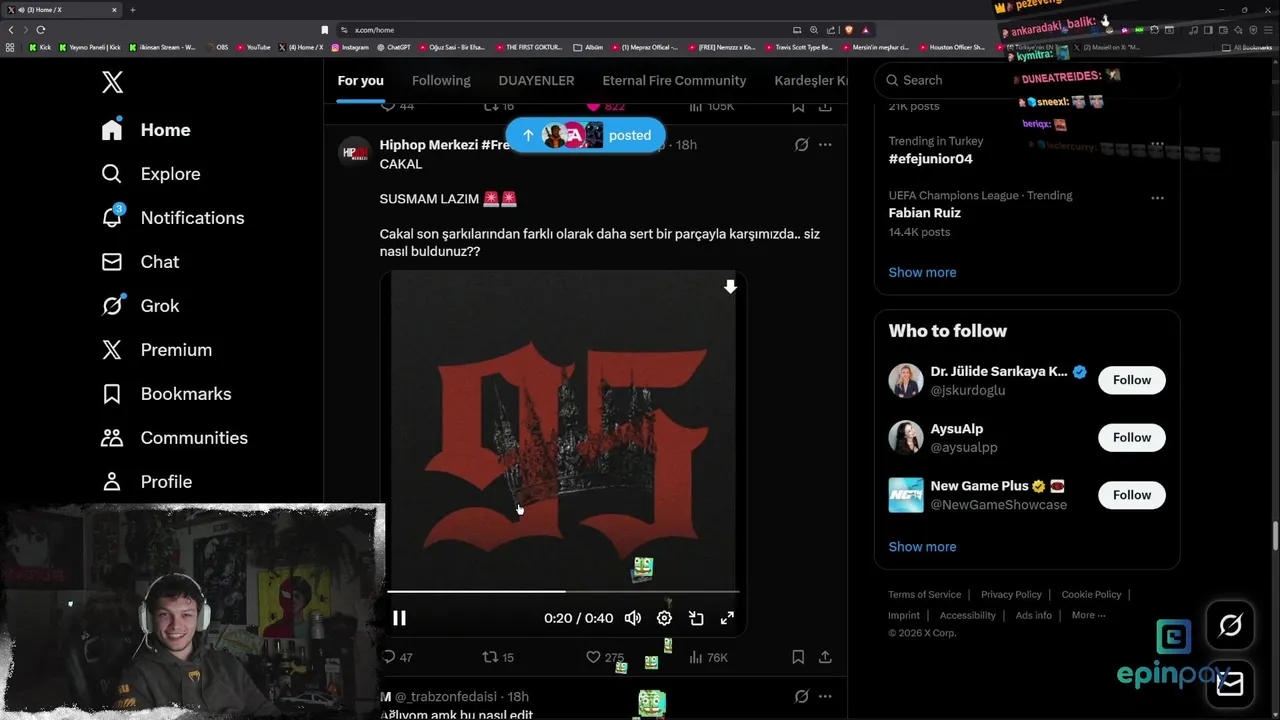Click the new posts 'posted' pill

(x=585, y=135)
